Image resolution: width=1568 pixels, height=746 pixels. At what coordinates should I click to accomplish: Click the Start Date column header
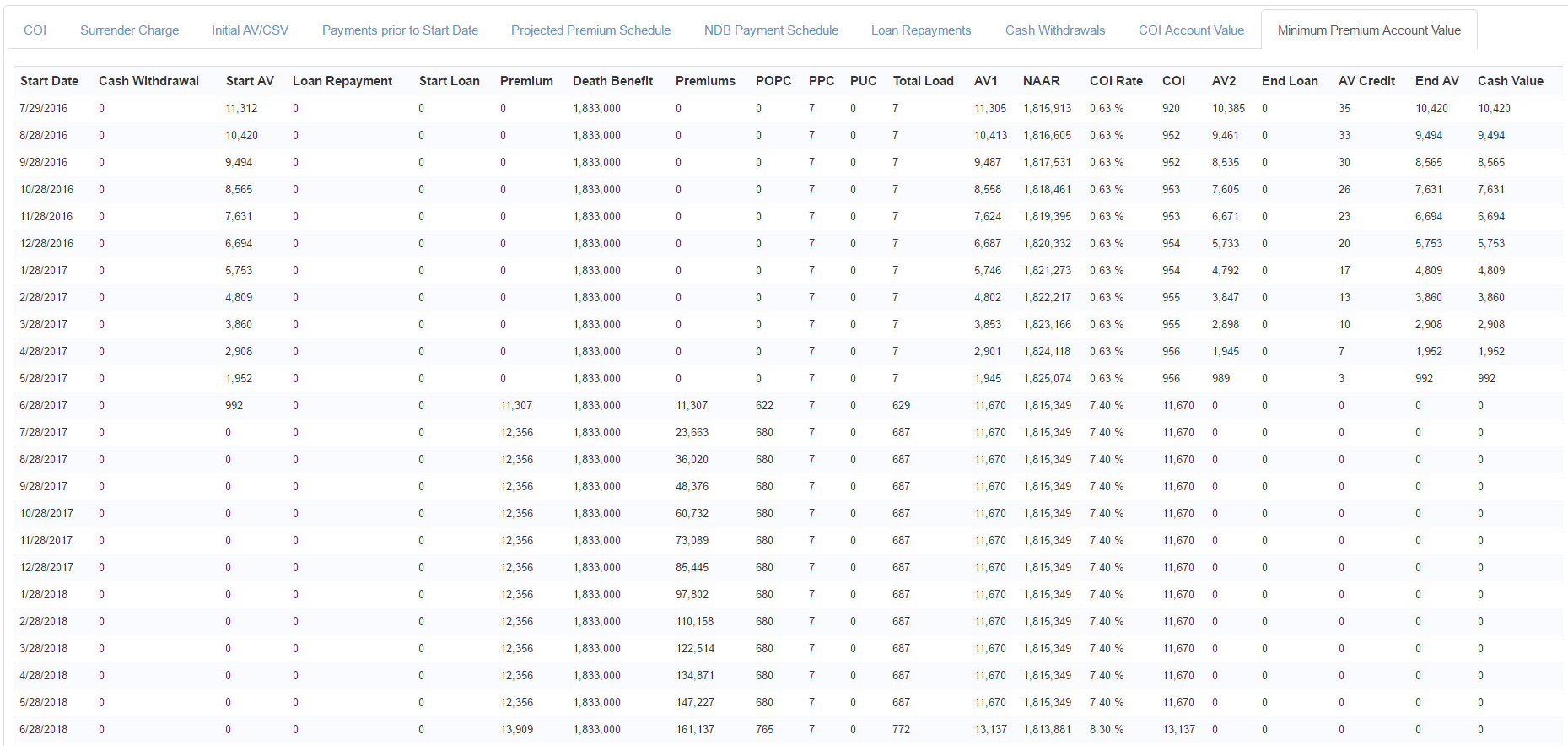pos(49,81)
